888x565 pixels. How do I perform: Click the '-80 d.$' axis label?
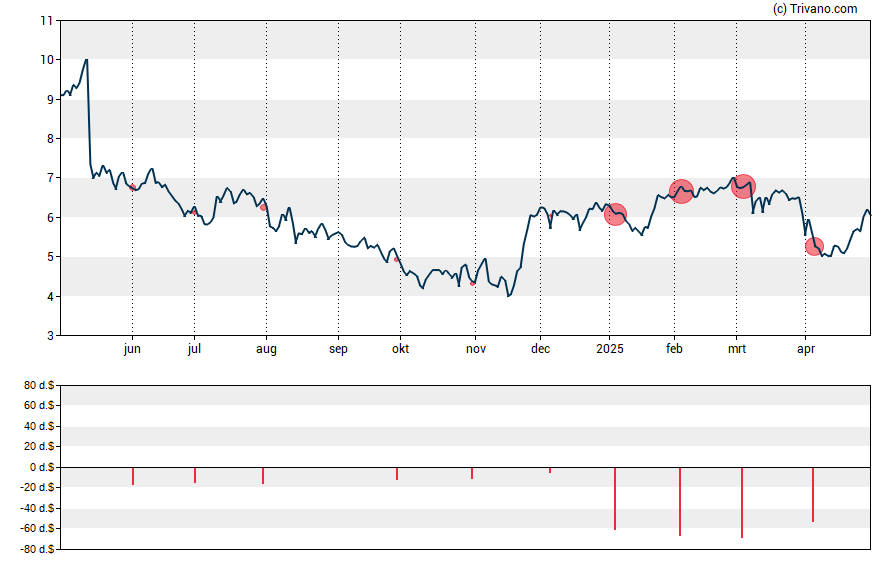37,549
